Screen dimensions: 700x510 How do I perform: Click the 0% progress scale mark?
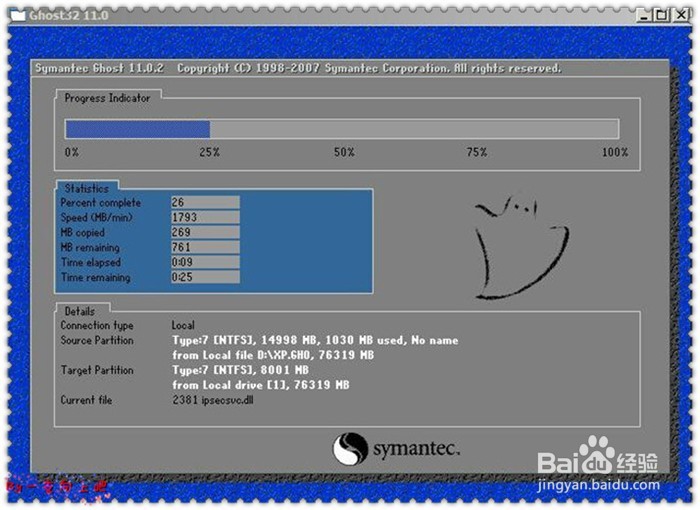pyautogui.click(x=71, y=152)
